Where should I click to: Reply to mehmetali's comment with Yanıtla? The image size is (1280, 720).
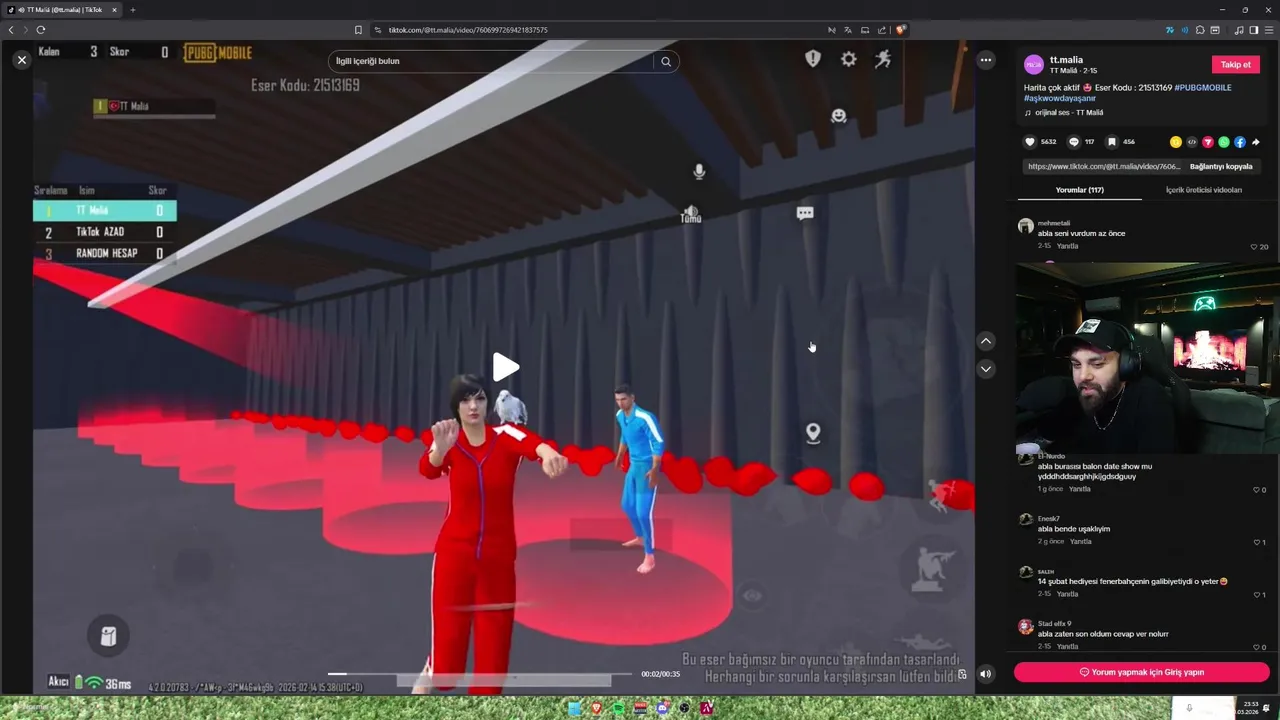point(1068,246)
